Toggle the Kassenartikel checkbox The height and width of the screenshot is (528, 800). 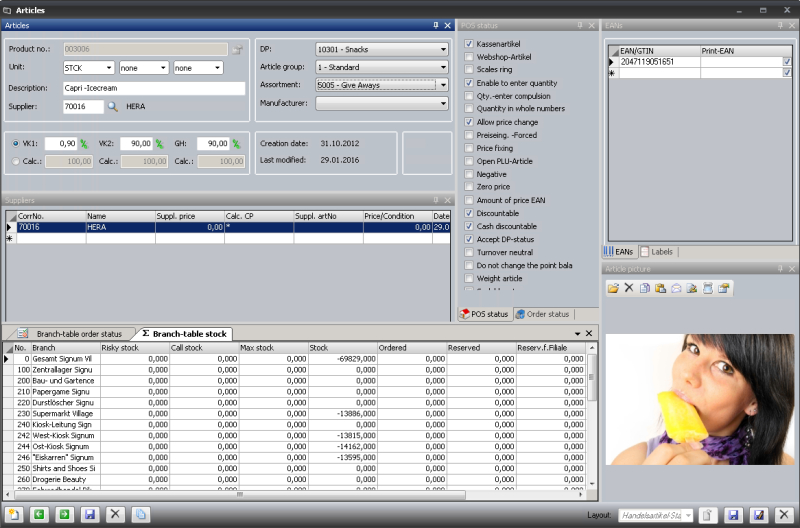(469, 44)
